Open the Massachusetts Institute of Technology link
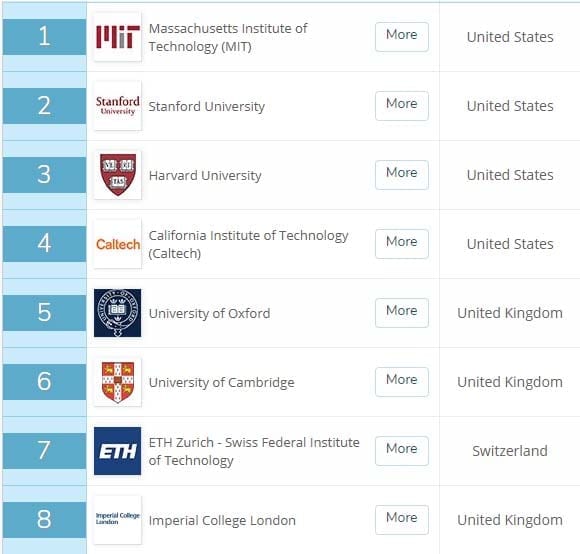Viewport: 580px width, 554px height. [228, 37]
